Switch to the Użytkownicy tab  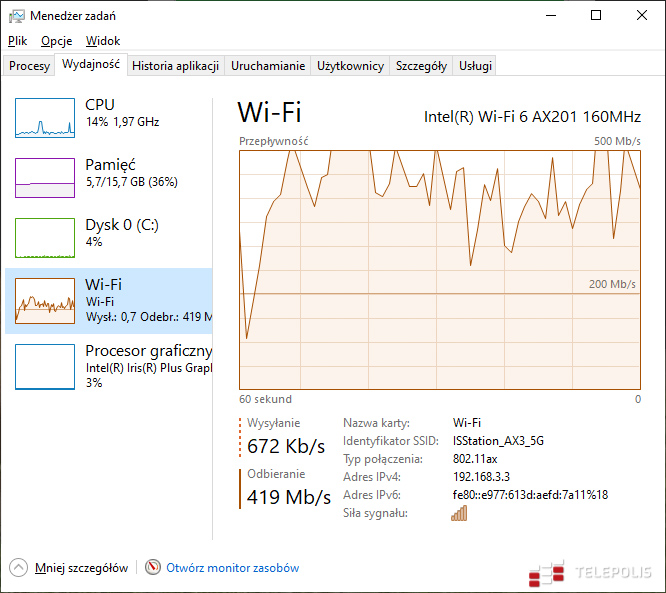point(350,66)
